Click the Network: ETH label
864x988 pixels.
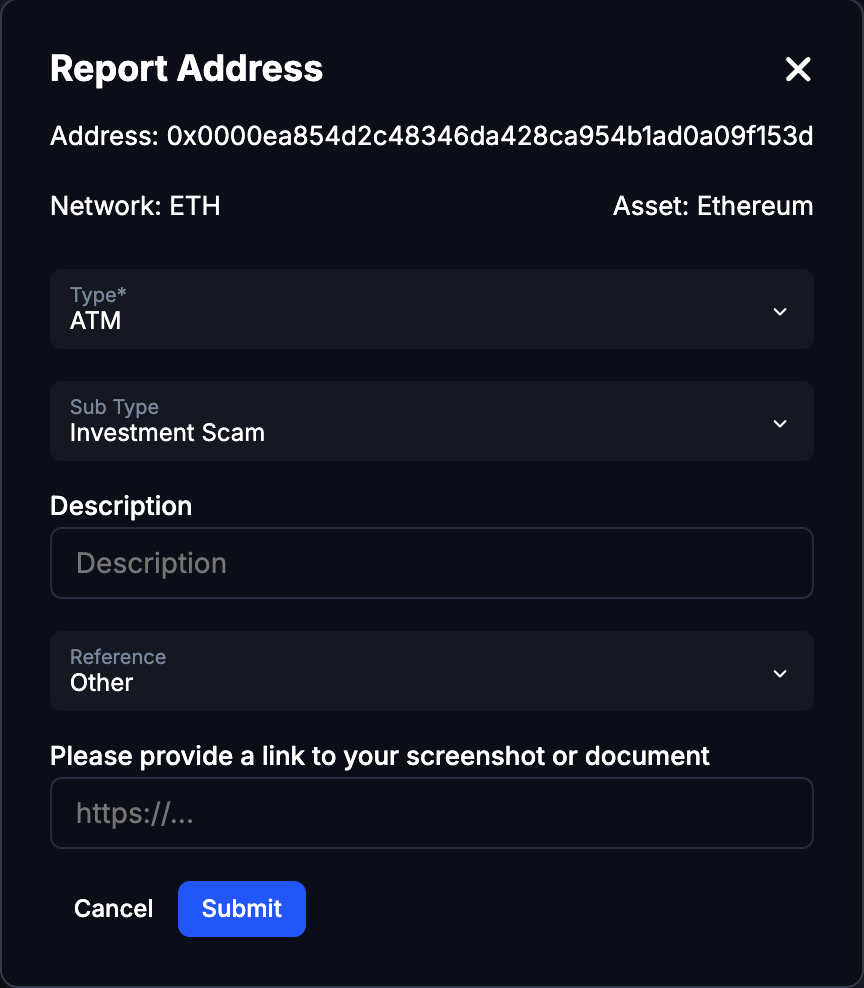point(135,206)
